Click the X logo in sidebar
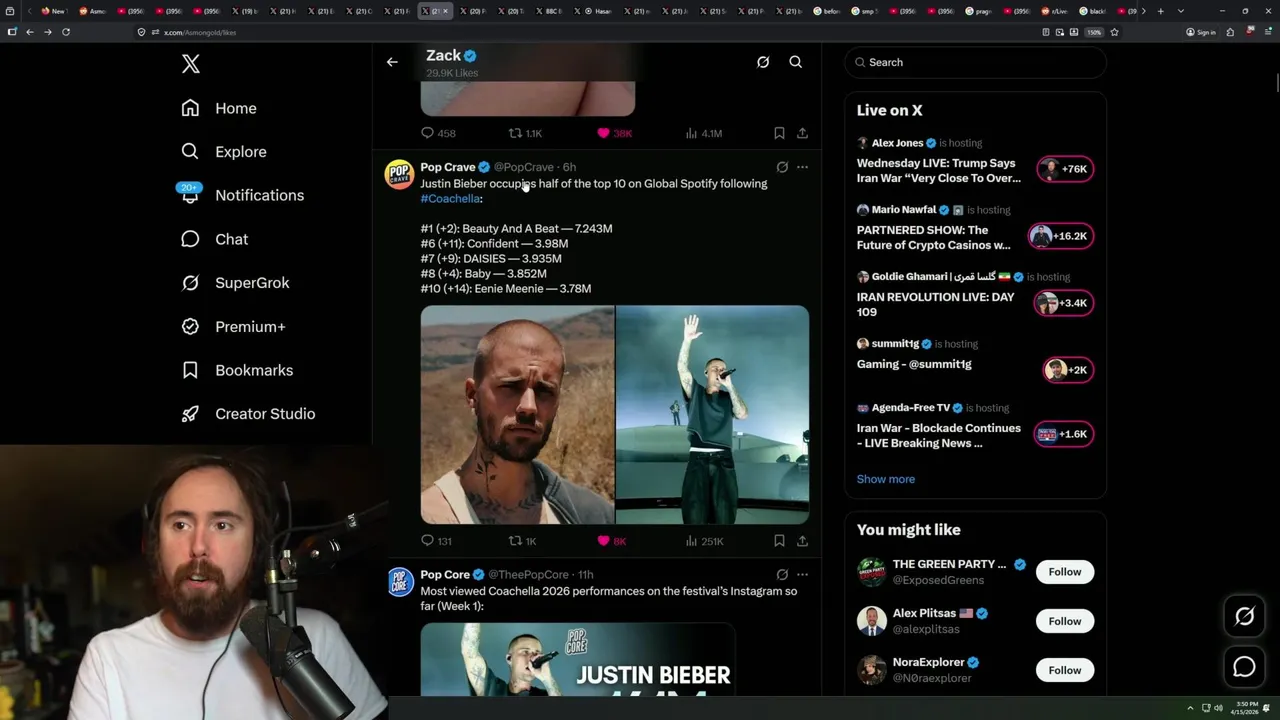 pyautogui.click(x=191, y=64)
